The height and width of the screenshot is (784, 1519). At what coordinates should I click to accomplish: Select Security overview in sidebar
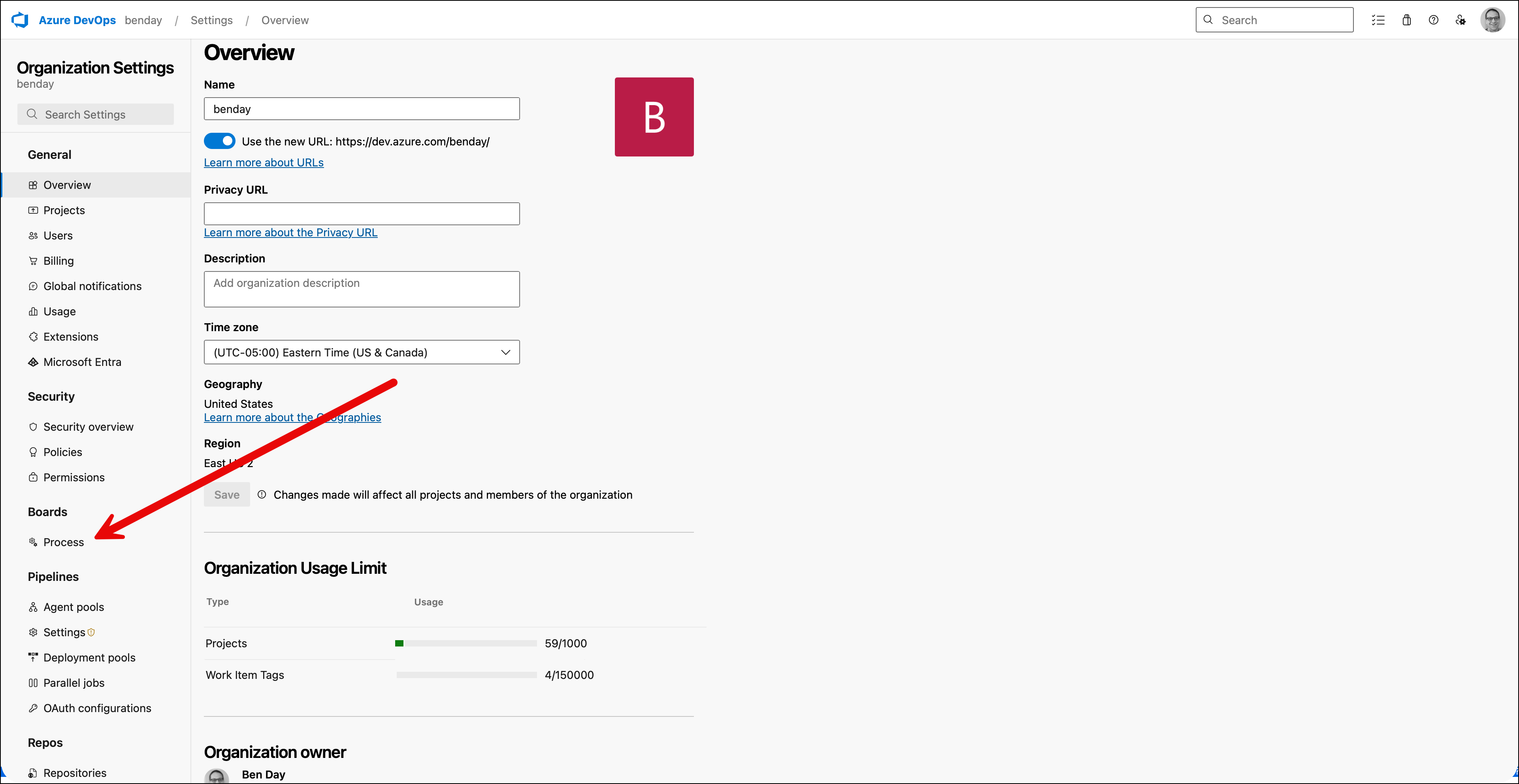(88, 426)
